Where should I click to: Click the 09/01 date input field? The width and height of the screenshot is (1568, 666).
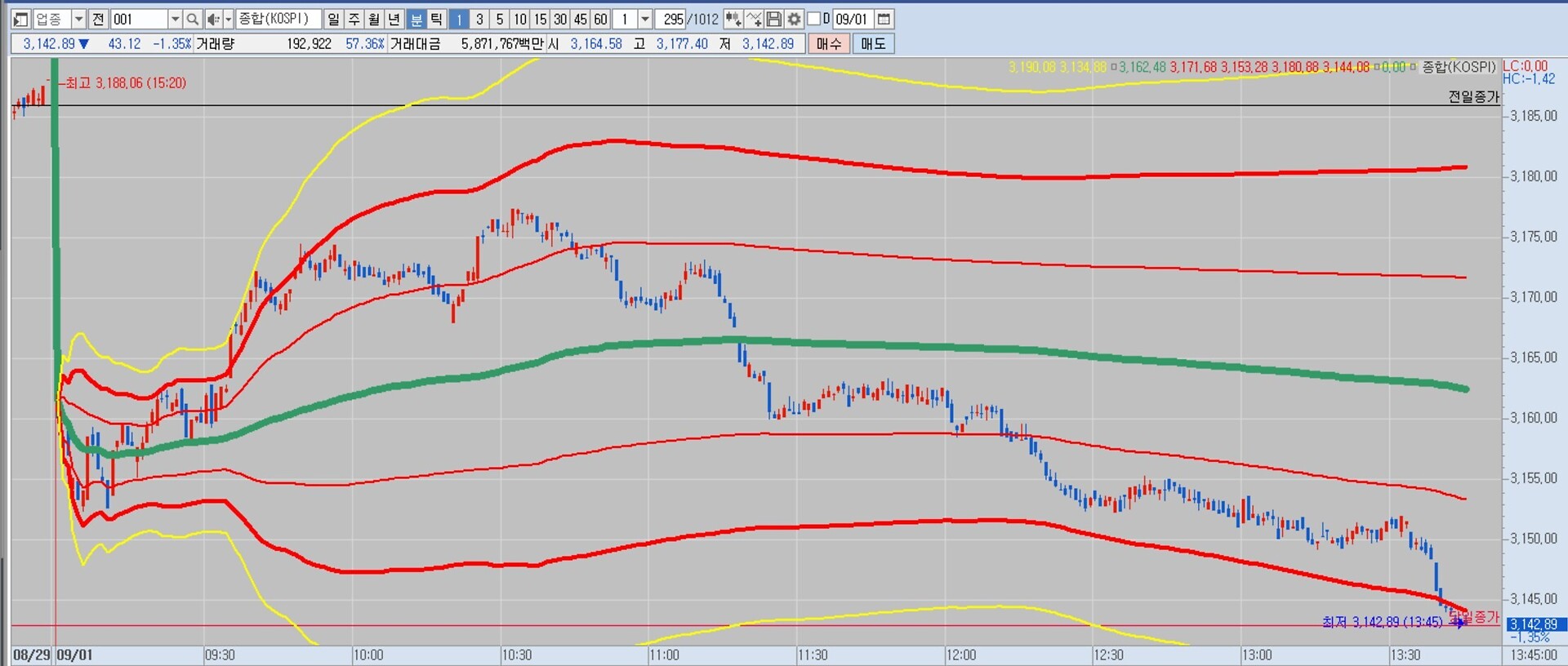(852, 19)
